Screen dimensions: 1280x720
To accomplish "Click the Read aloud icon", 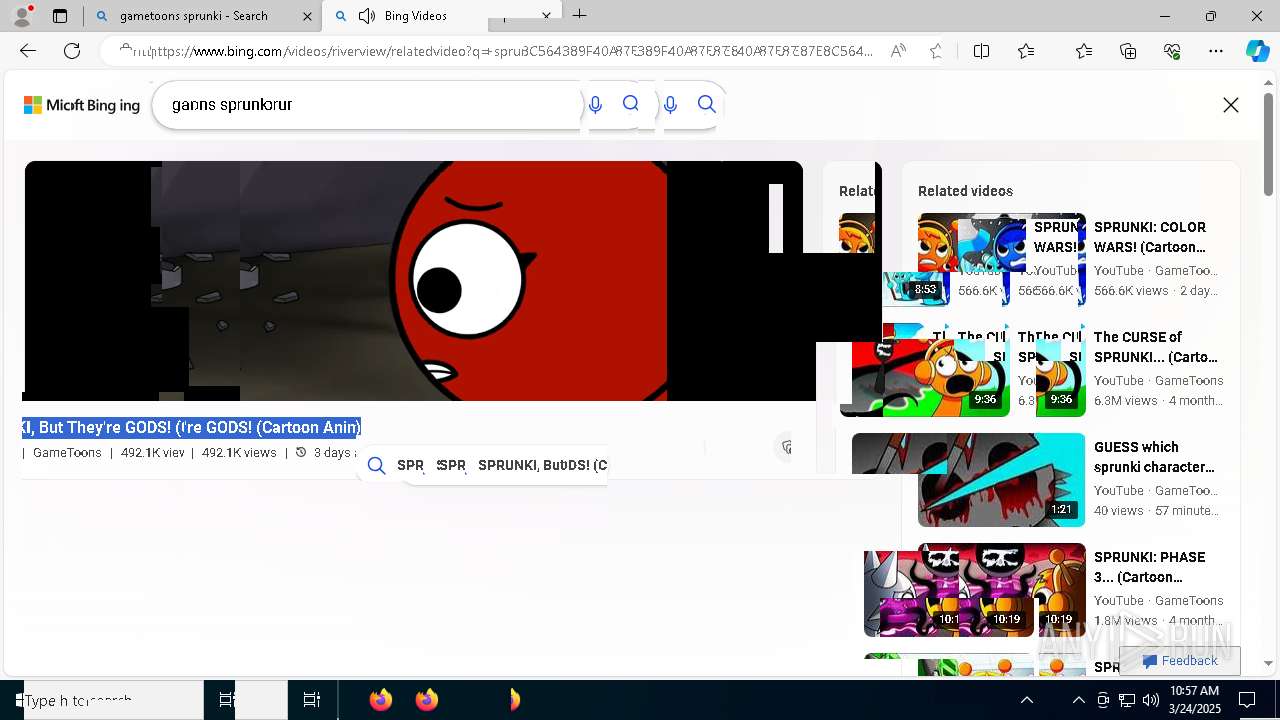I will click(x=898, y=51).
